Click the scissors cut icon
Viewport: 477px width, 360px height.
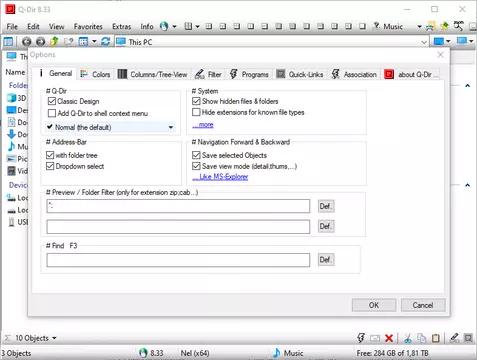407,338
